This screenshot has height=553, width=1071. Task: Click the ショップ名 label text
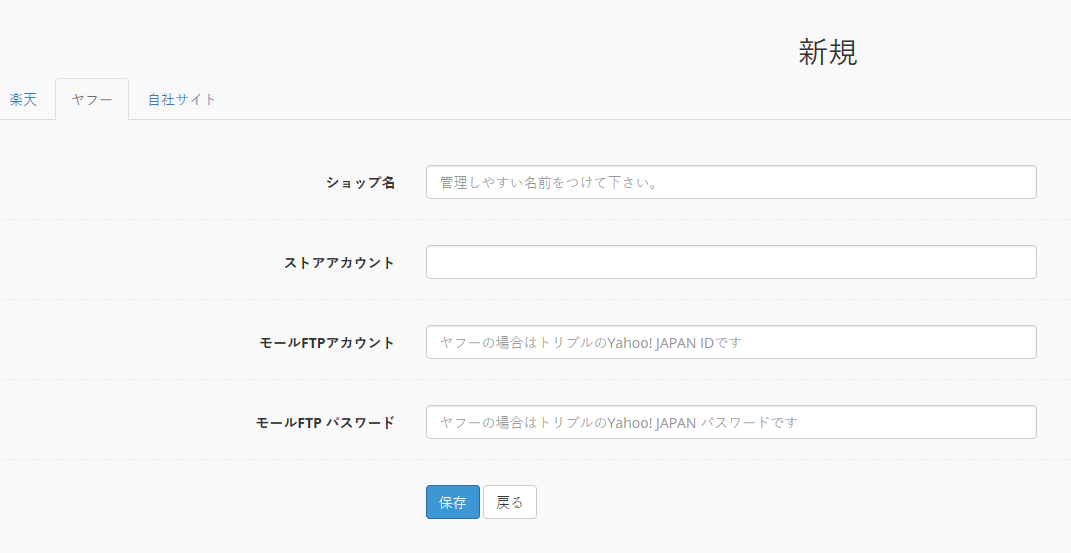point(361,183)
